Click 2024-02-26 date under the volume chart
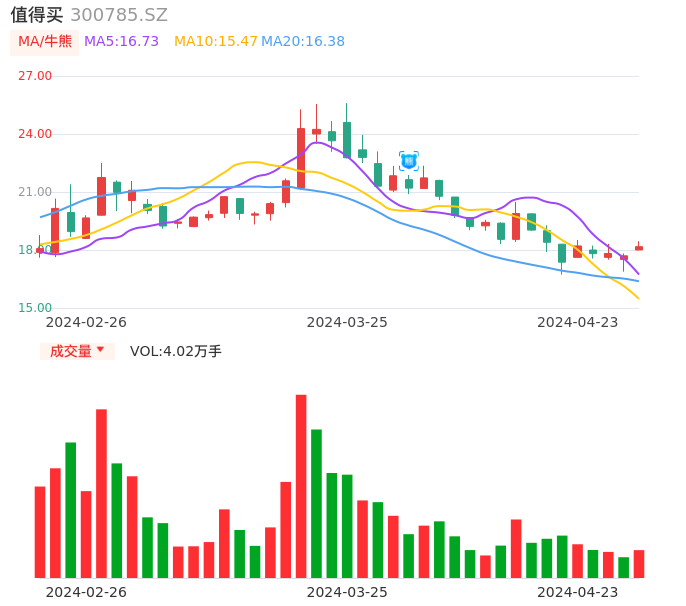 tap(86, 592)
